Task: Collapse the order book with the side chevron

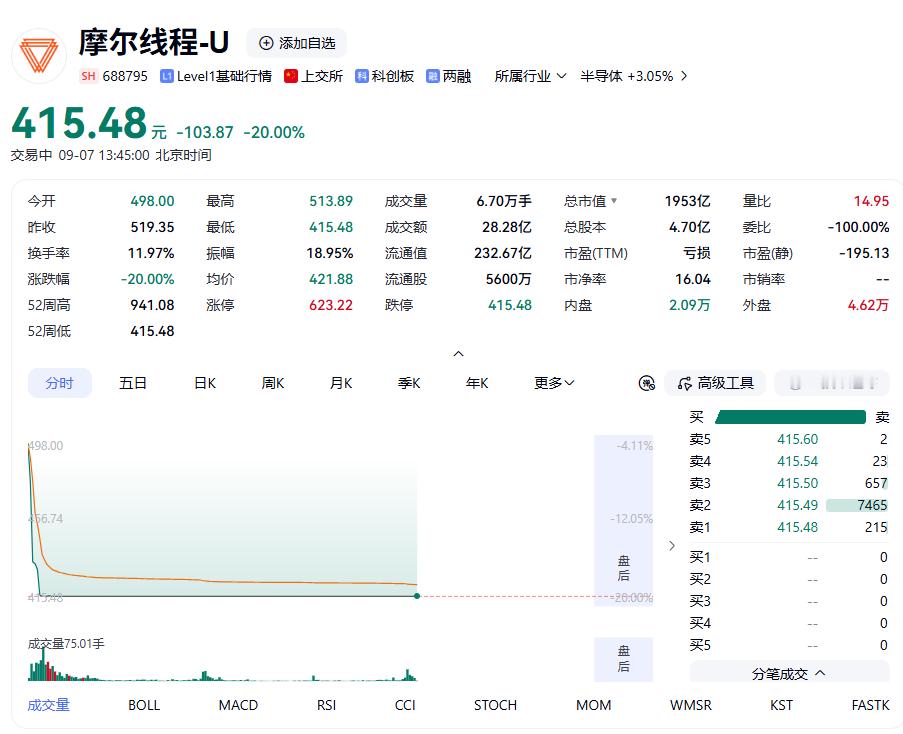Action: click(671, 545)
